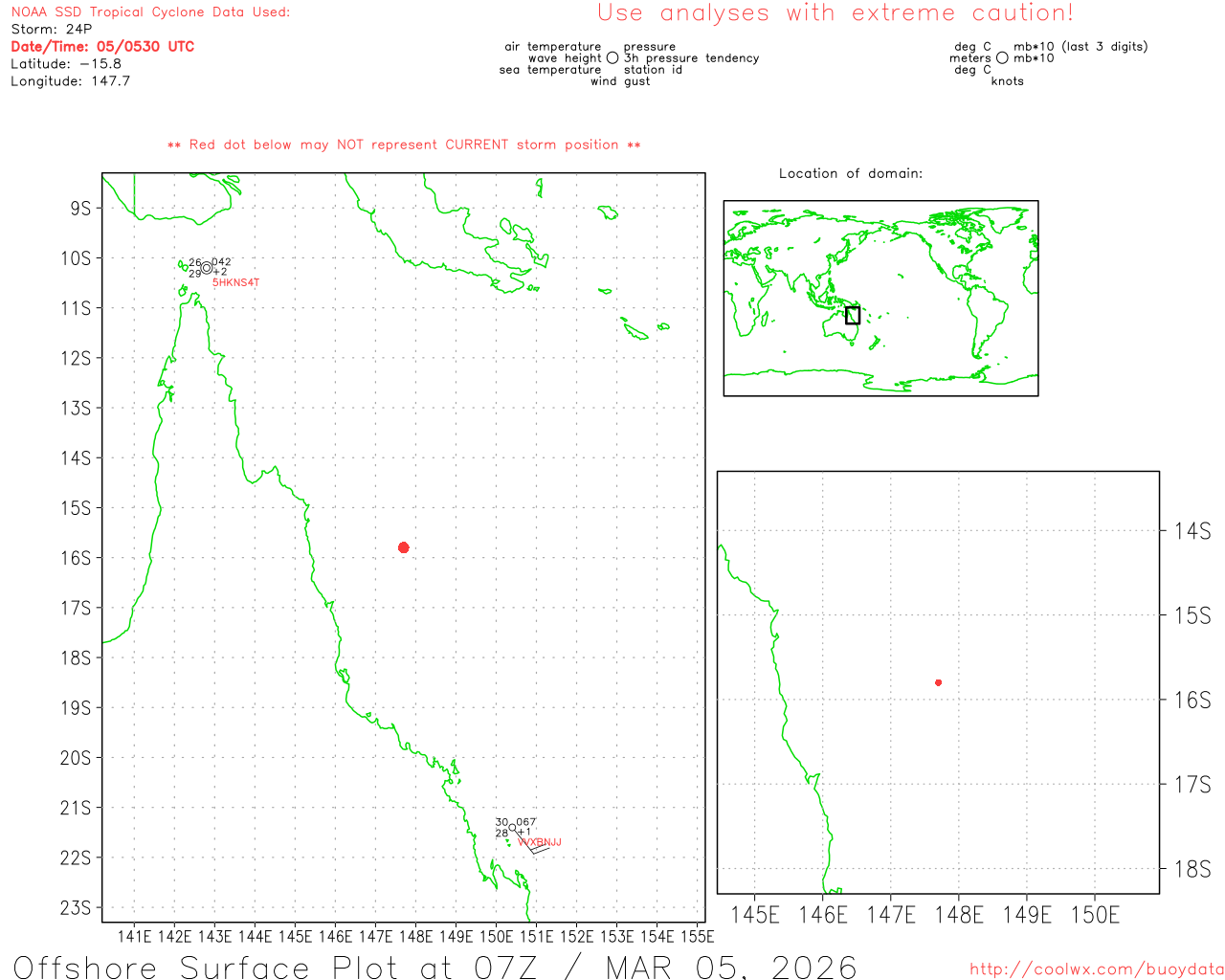Click the 150E label on the inset map

(1095, 916)
